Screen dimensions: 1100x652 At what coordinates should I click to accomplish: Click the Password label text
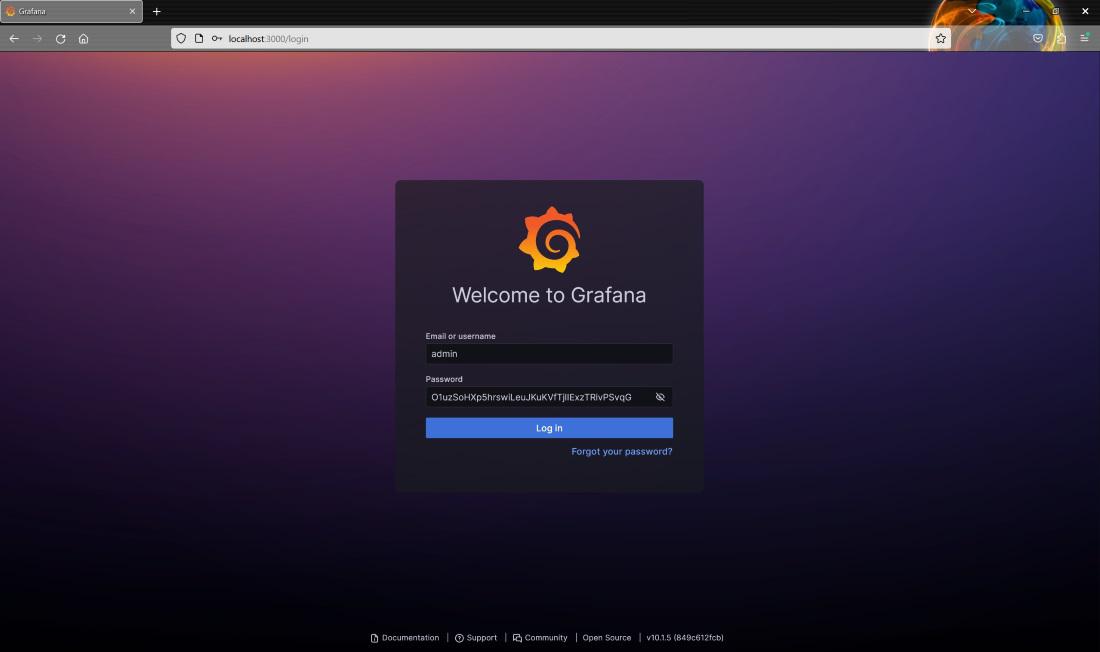click(444, 379)
